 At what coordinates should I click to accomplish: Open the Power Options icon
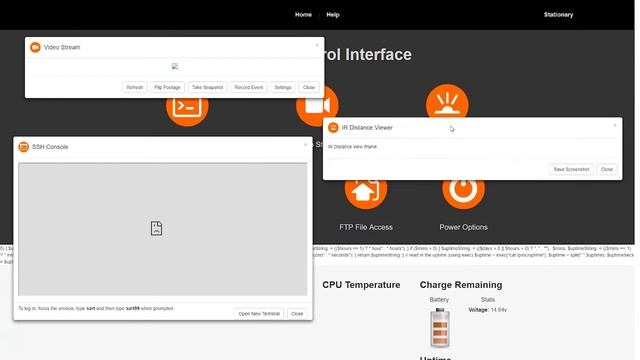(463, 194)
